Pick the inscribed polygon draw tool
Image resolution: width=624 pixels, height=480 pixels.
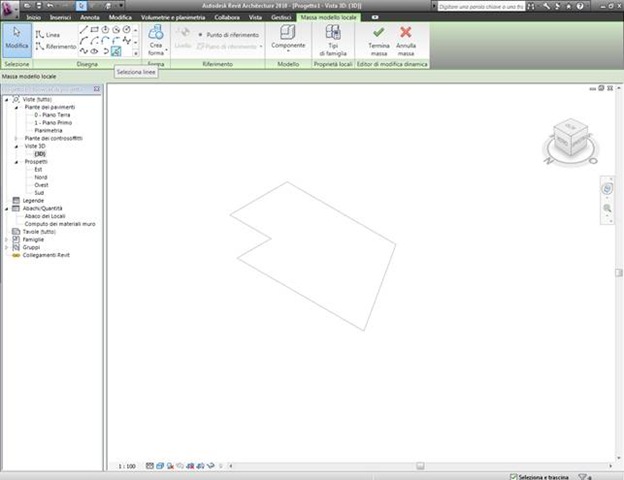pyautogui.click(x=105, y=30)
